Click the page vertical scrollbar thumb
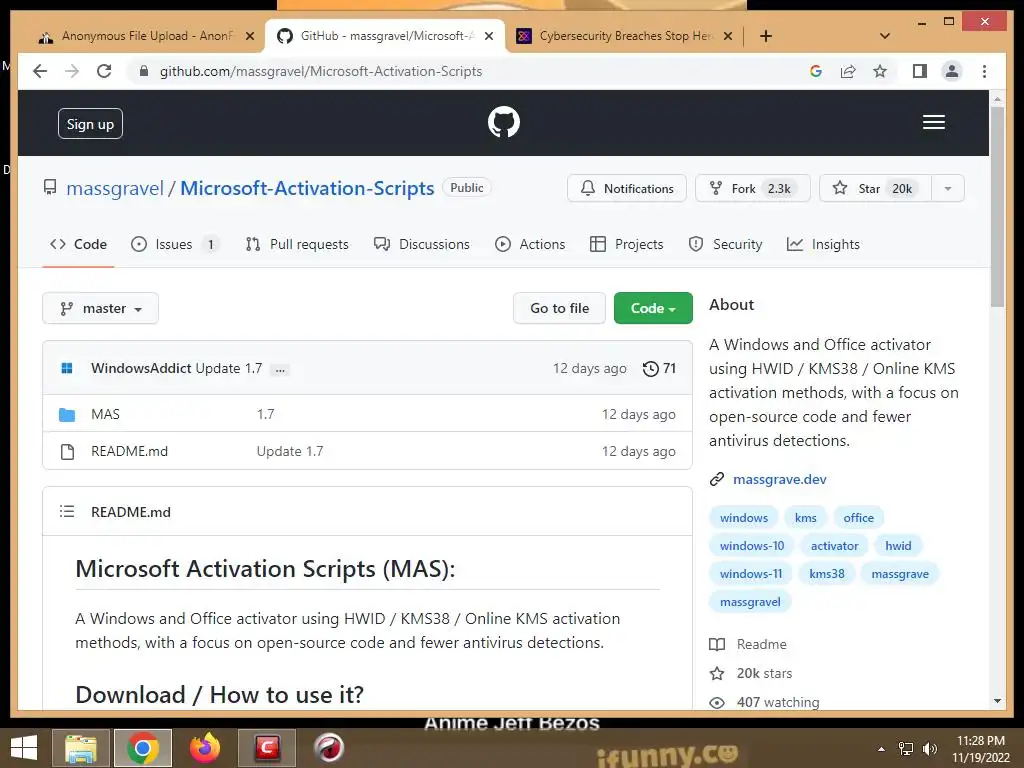 click(x=997, y=206)
